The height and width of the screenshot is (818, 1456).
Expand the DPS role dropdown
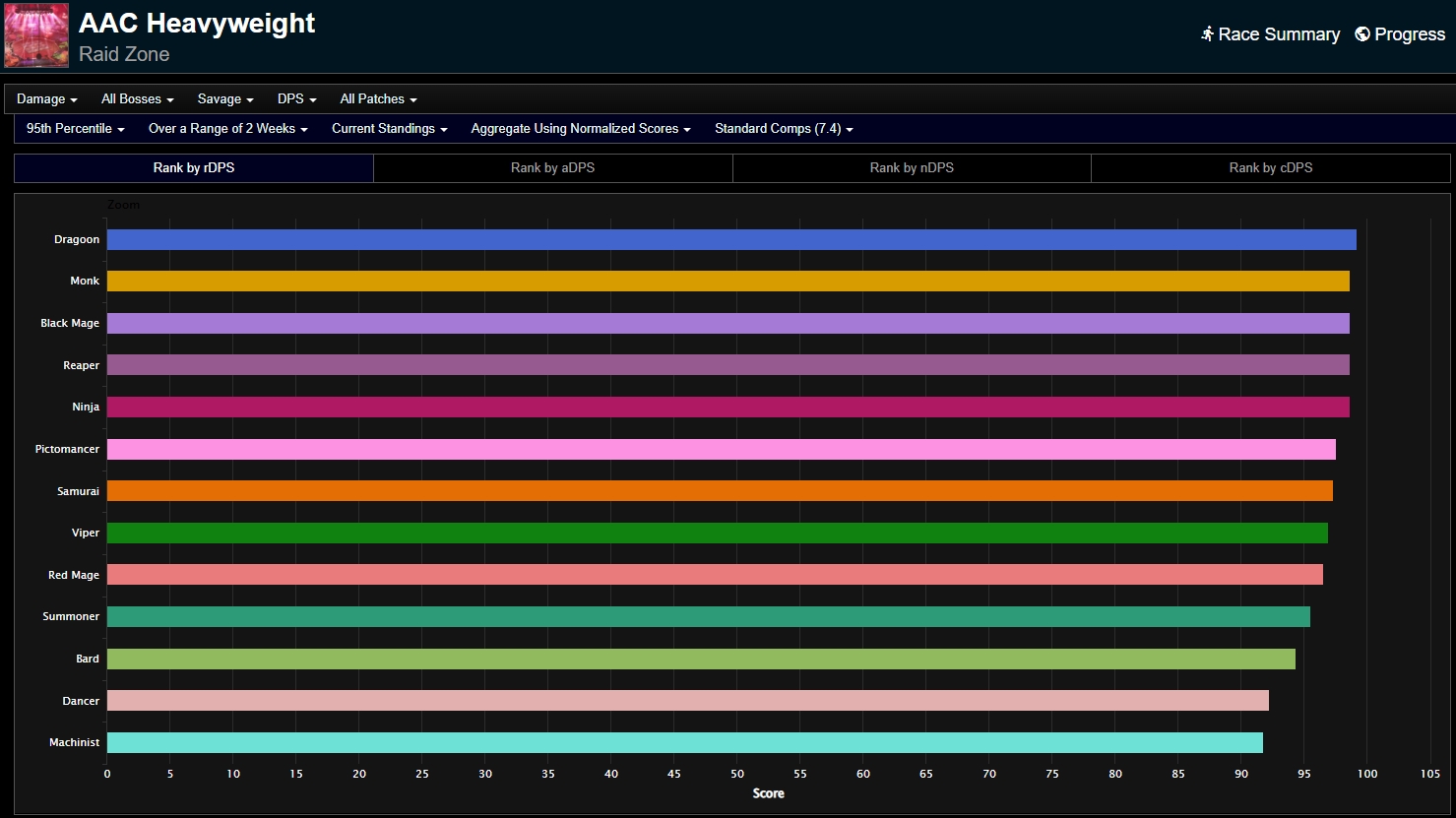point(296,99)
